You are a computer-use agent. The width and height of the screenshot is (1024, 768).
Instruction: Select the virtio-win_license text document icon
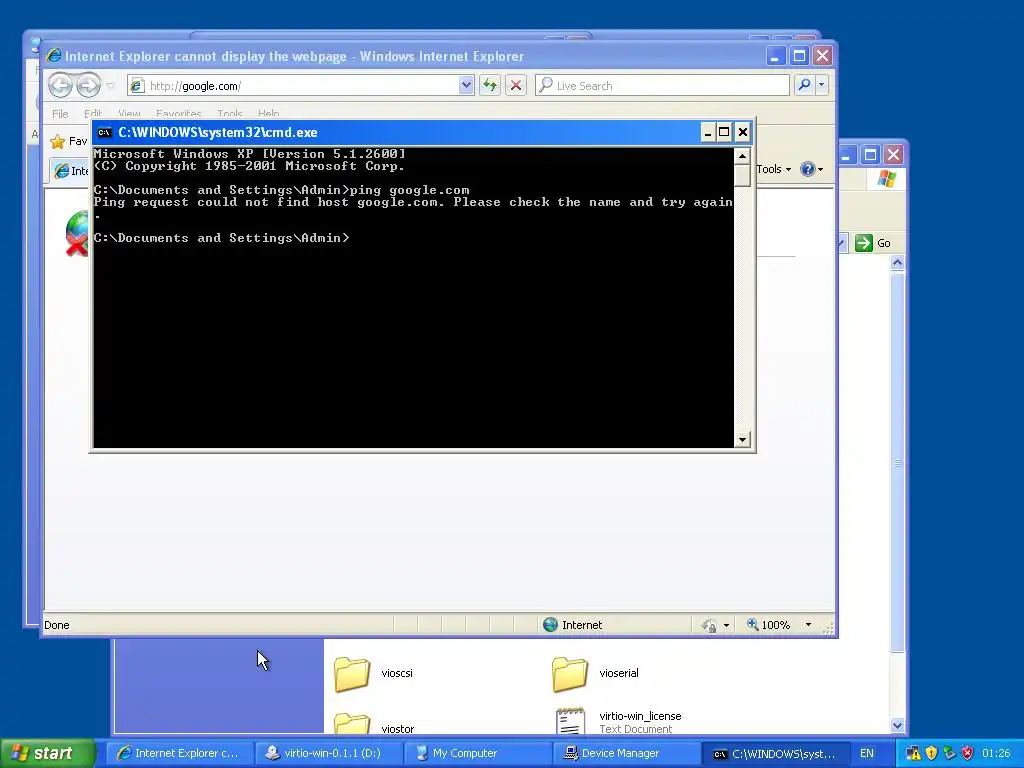coord(570,721)
